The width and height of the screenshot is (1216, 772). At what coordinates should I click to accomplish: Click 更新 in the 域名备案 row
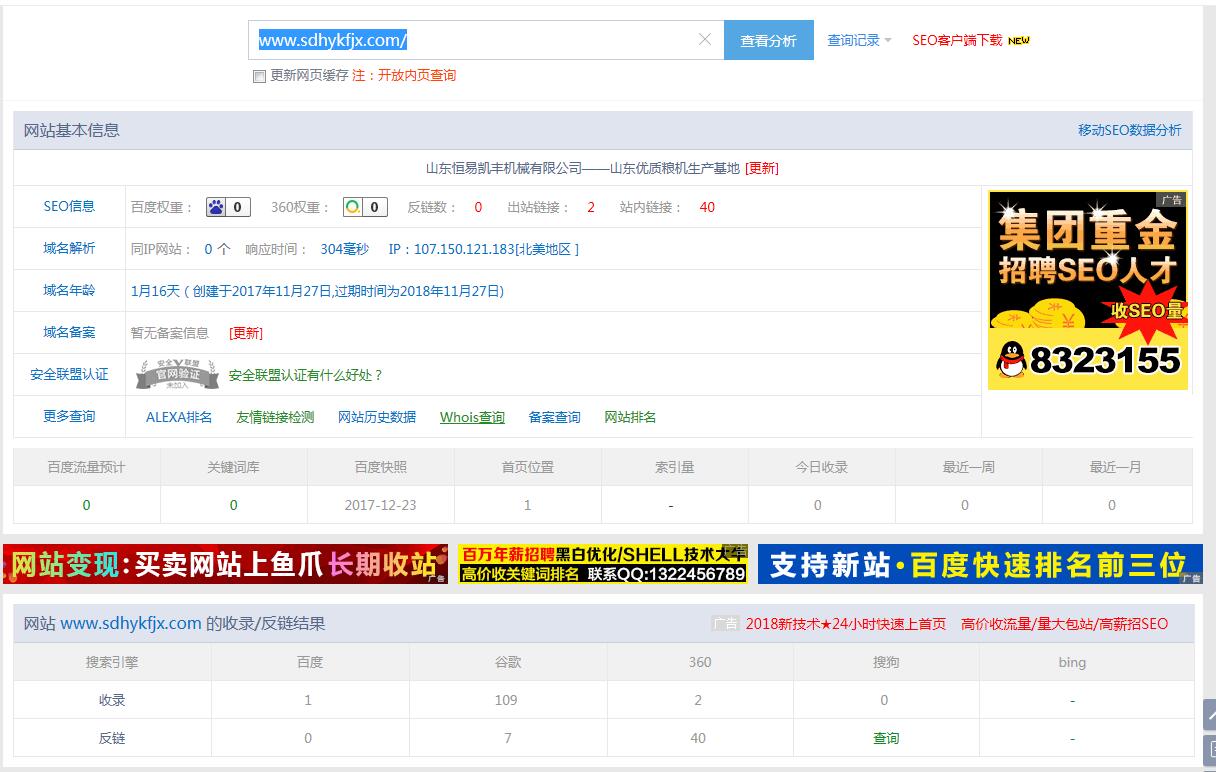(x=246, y=333)
